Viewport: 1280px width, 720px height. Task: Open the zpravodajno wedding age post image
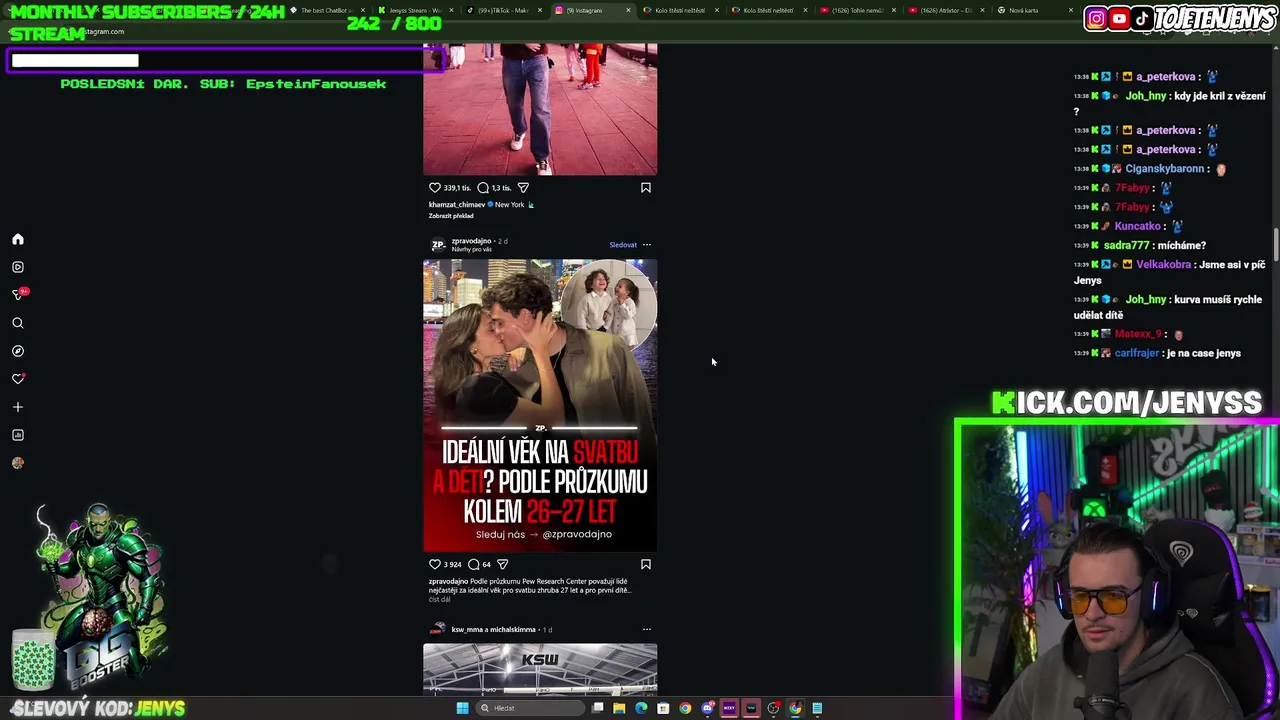pos(540,406)
